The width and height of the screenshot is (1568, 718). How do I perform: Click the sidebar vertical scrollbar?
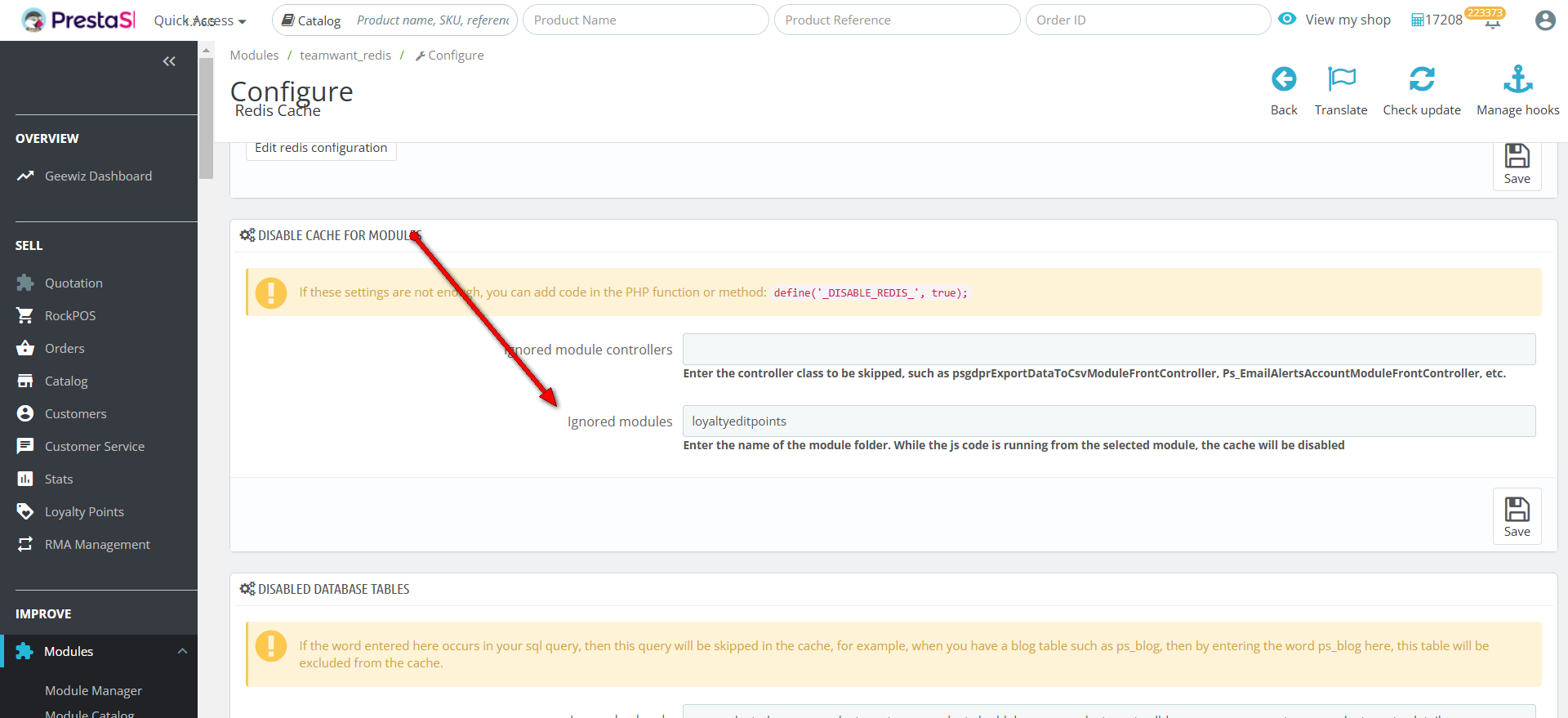pyautogui.click(x=207, y=118)
